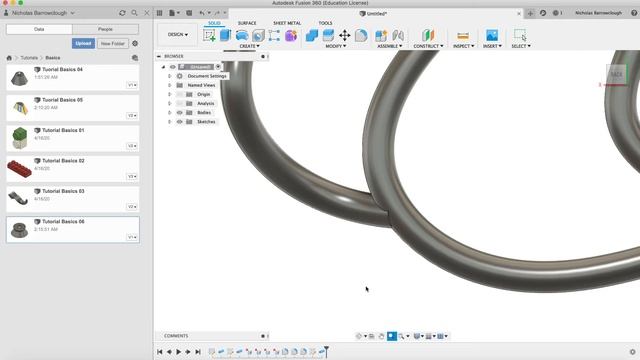Open the version dropdown for Tutorial Basics 04
This screenshot has width=640, height=360.
(x=132, y=85)
